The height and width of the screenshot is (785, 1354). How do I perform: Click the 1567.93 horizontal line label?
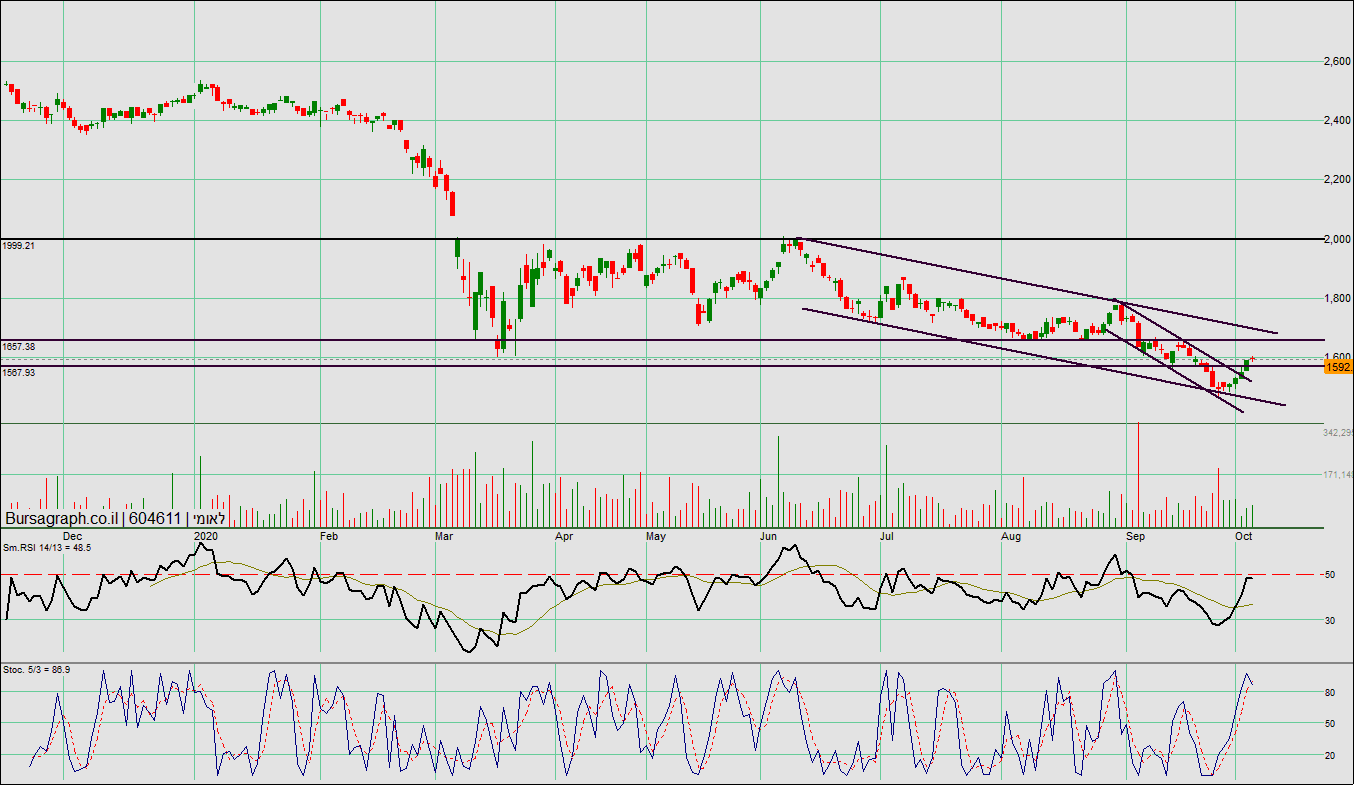coord(19,372)
